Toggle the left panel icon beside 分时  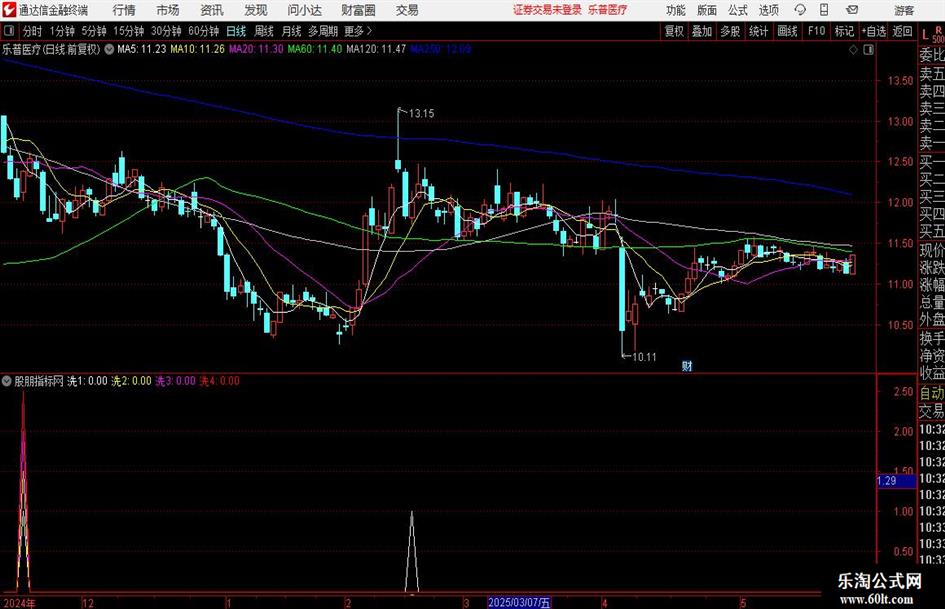click(8, 31)
